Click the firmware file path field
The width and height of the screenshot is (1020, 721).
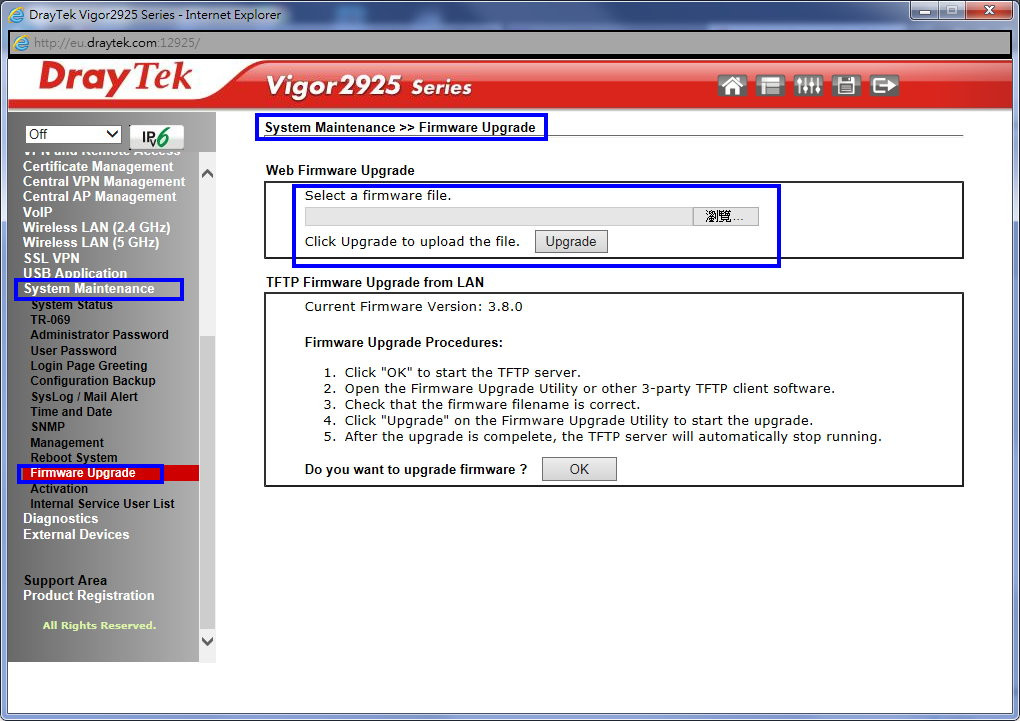tap(498, 217)
